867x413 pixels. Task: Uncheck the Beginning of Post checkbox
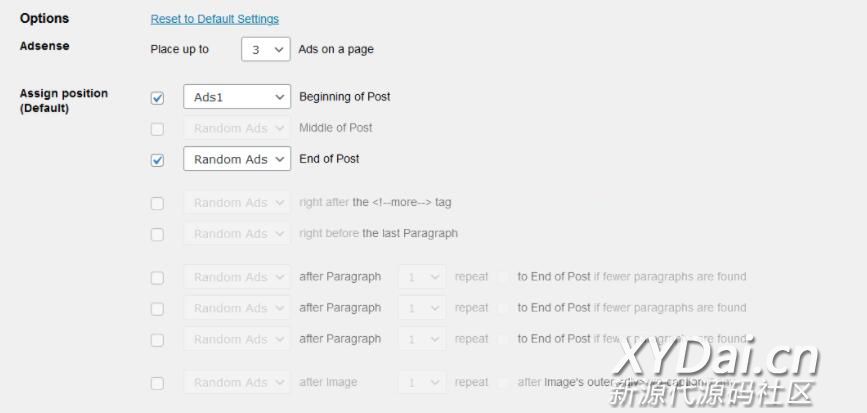point(157,98)
